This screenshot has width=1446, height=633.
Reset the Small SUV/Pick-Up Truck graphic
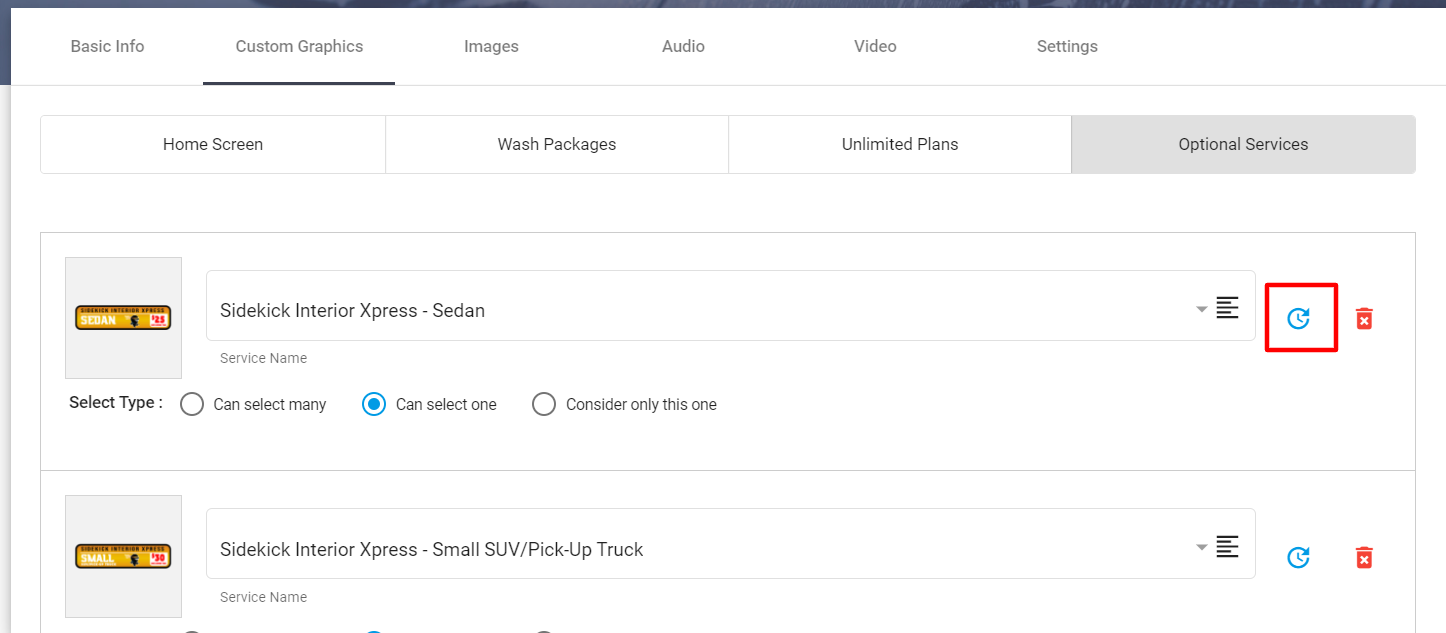point(1297,557)
